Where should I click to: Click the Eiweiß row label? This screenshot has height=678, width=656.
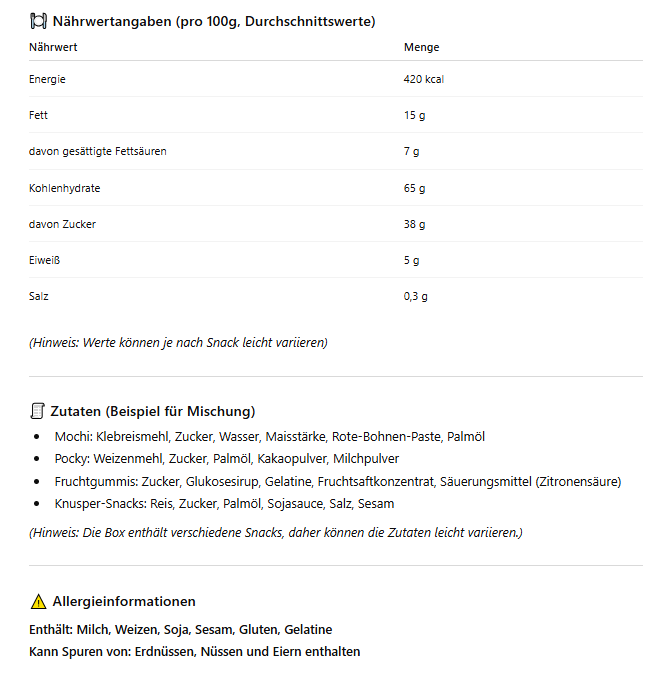(x=46, y=260)
